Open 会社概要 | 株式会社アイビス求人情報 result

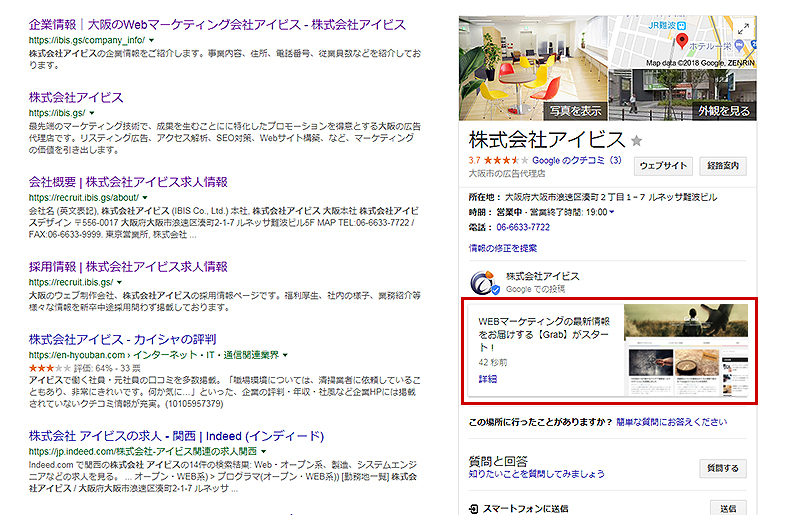coord(128,182)
